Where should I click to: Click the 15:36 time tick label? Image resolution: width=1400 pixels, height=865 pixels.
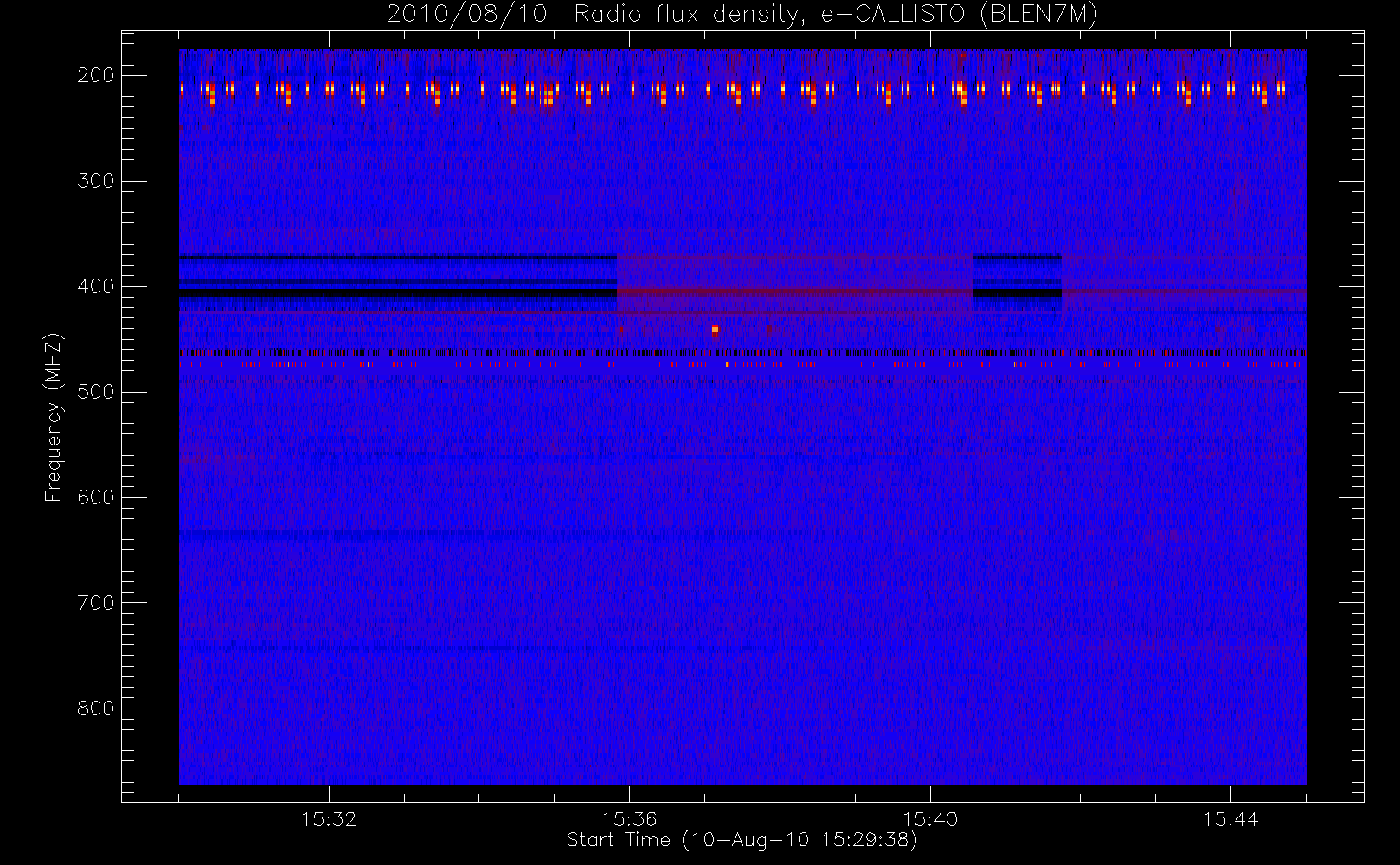(630, 819)
